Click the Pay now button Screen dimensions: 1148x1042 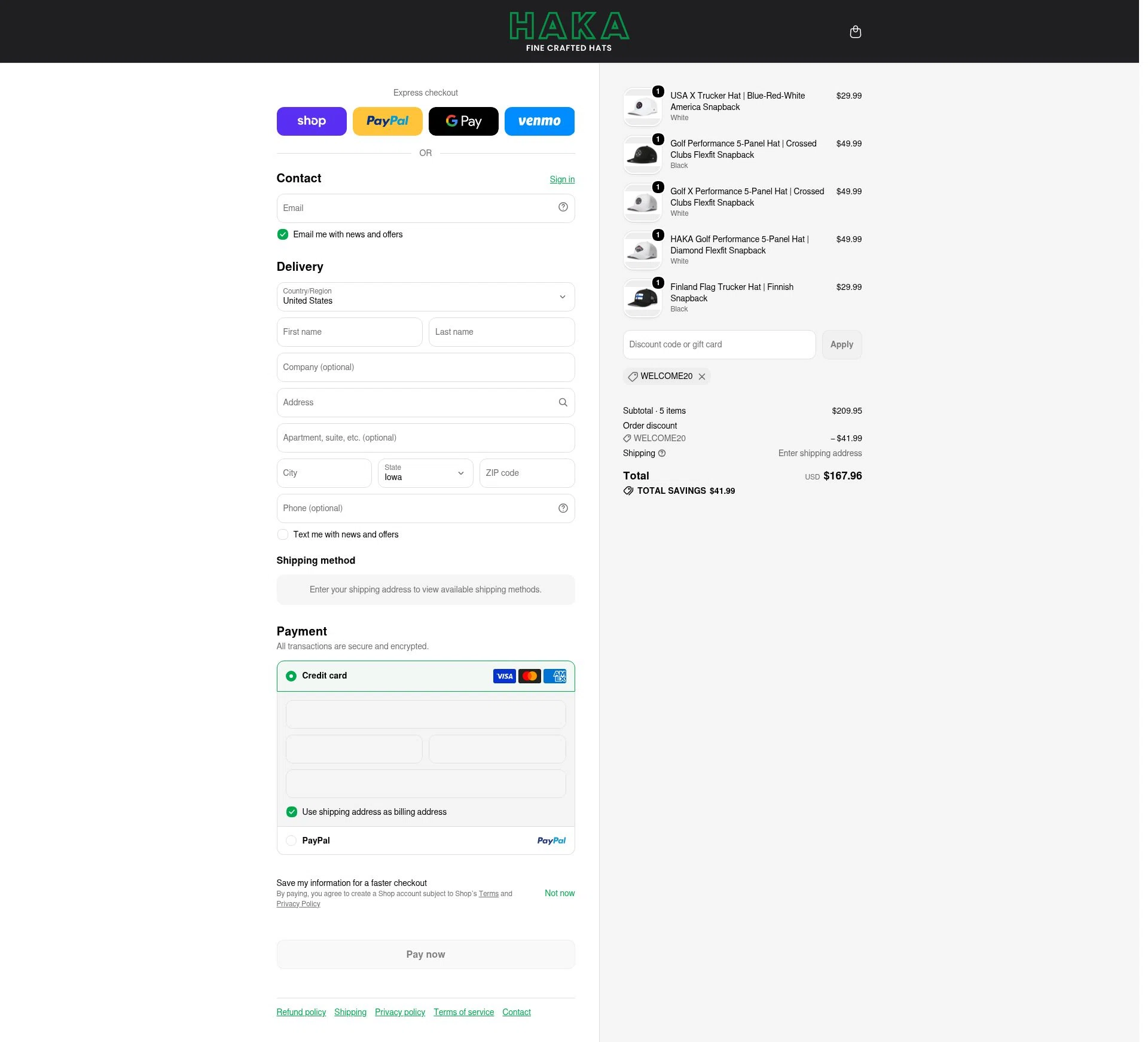pyautogui.click(x=426, y=954)
